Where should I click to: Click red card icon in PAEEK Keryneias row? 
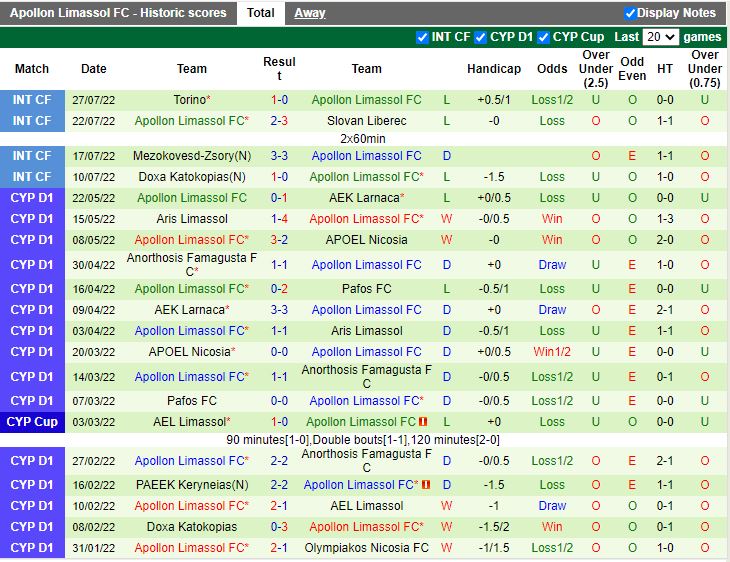pos(426,485)
